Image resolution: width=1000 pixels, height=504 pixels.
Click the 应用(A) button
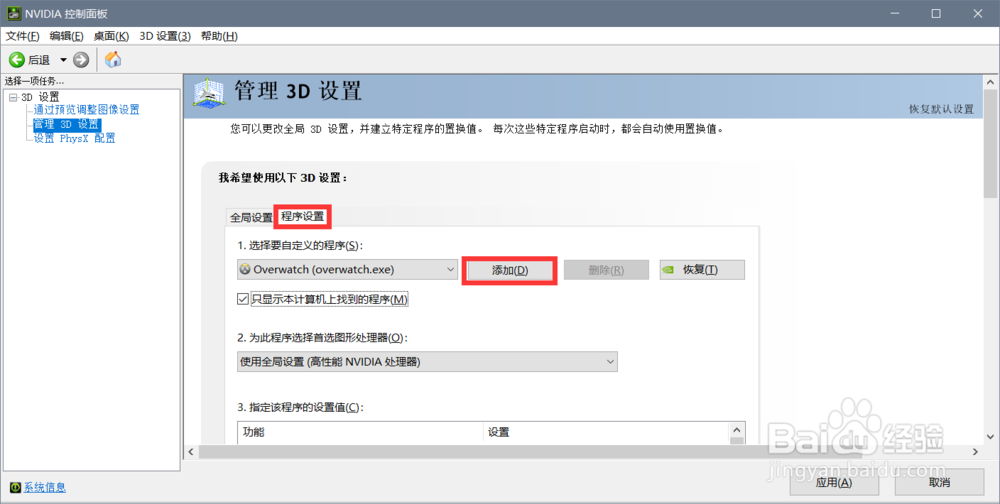[x=834, y=483]
